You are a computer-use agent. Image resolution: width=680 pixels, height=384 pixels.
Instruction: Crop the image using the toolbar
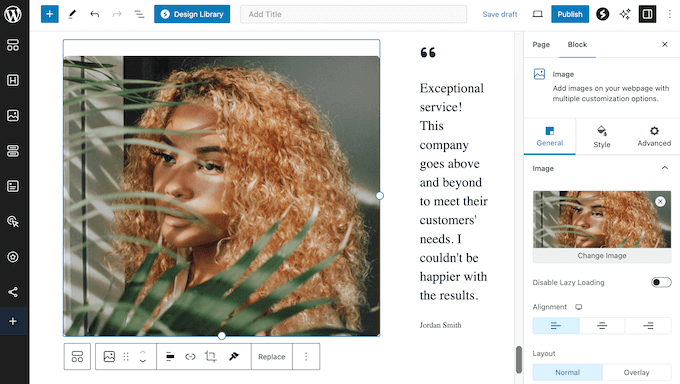point(211,357)
